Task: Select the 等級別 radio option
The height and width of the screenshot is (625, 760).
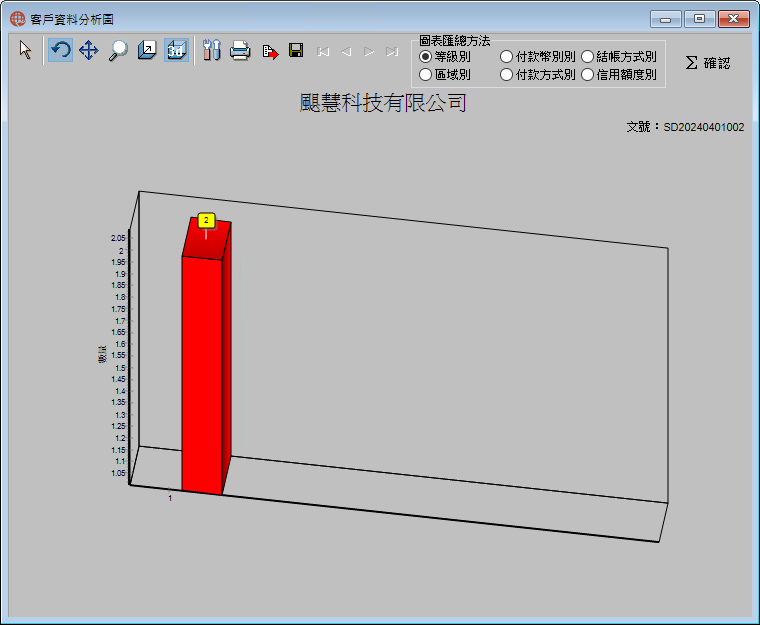Action: pos(444,57)
